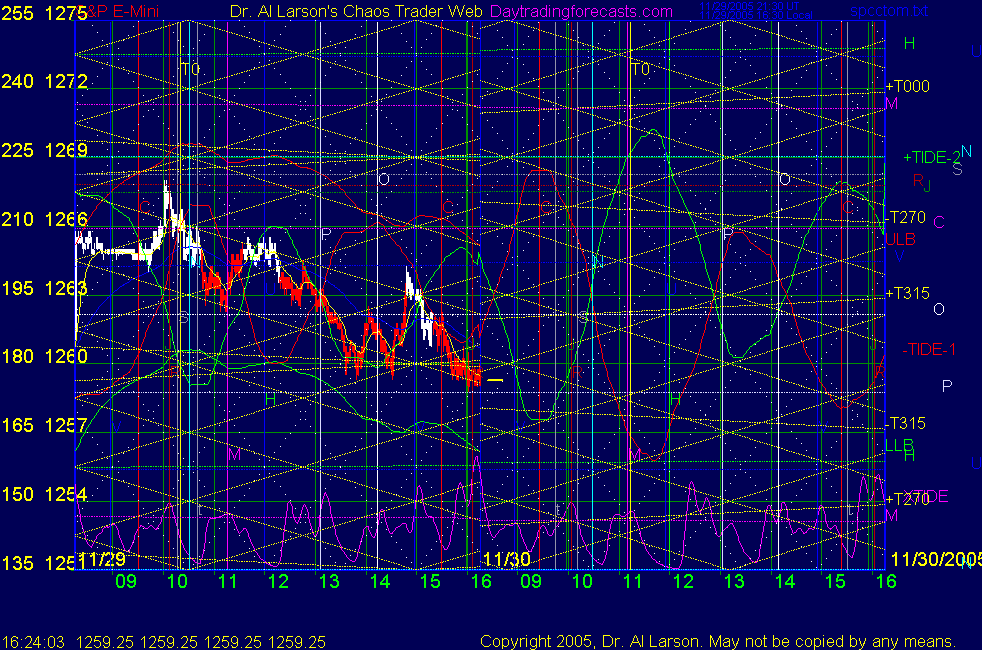The height and width of the screenshot is (650, 982).
Task: Select the green LLB label
Action: pos(899,445)
